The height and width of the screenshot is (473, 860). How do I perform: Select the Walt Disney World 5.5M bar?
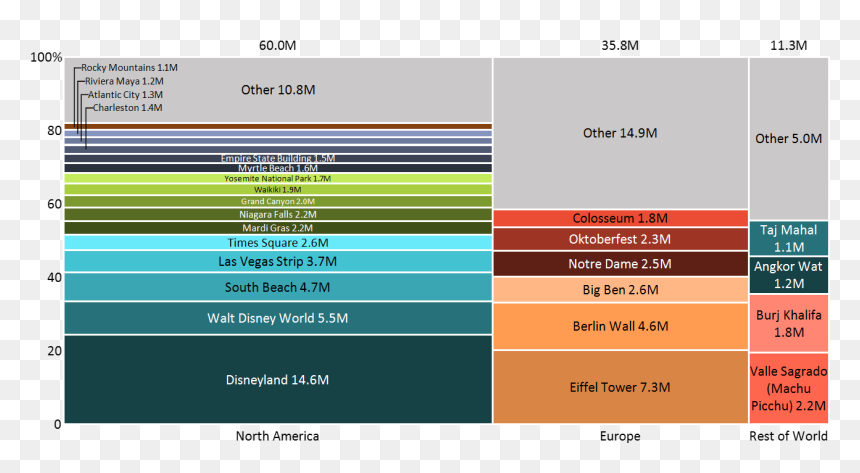(x=278, y=318)
